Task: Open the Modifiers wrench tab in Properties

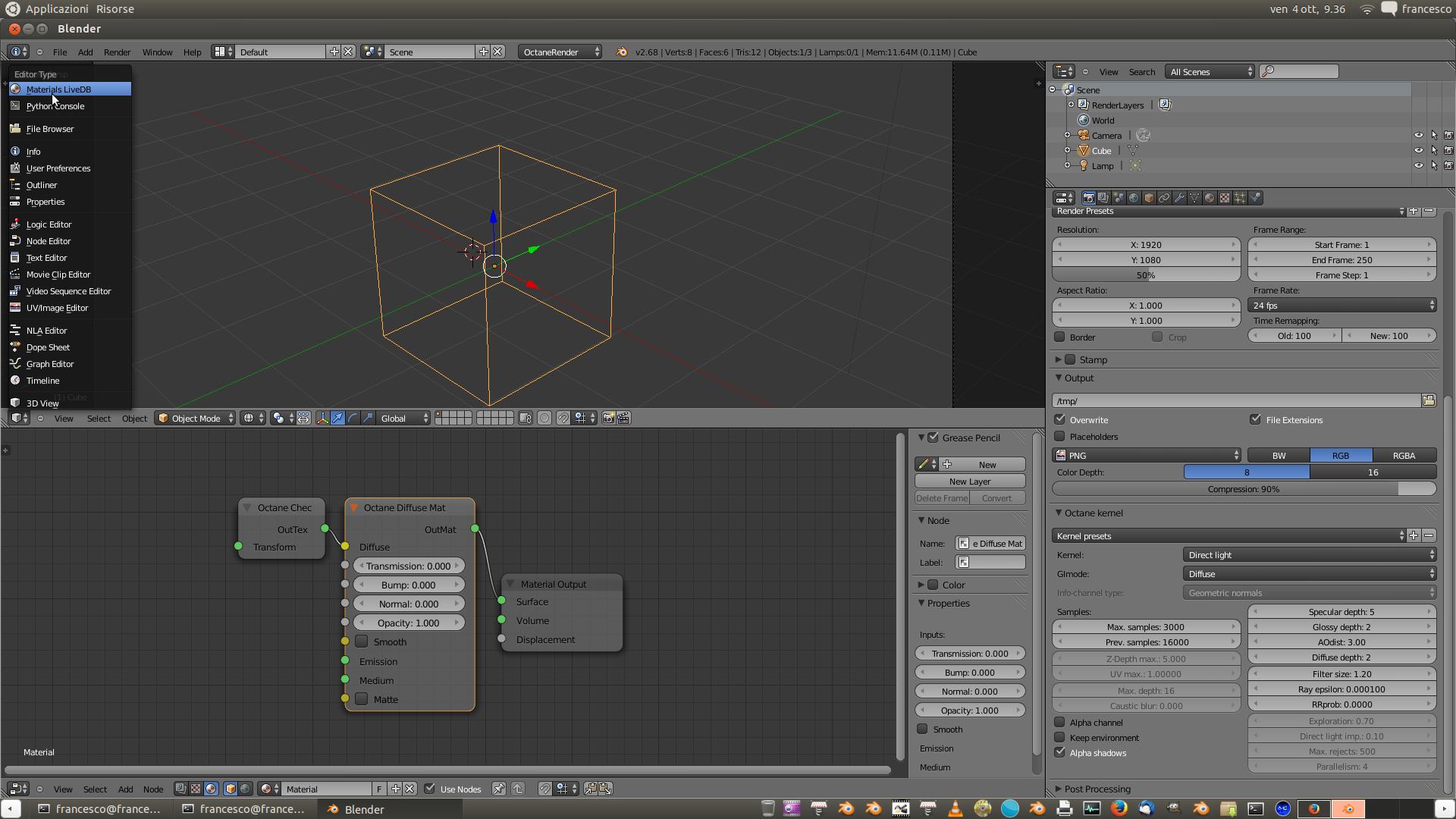Action: point(1179,198)
